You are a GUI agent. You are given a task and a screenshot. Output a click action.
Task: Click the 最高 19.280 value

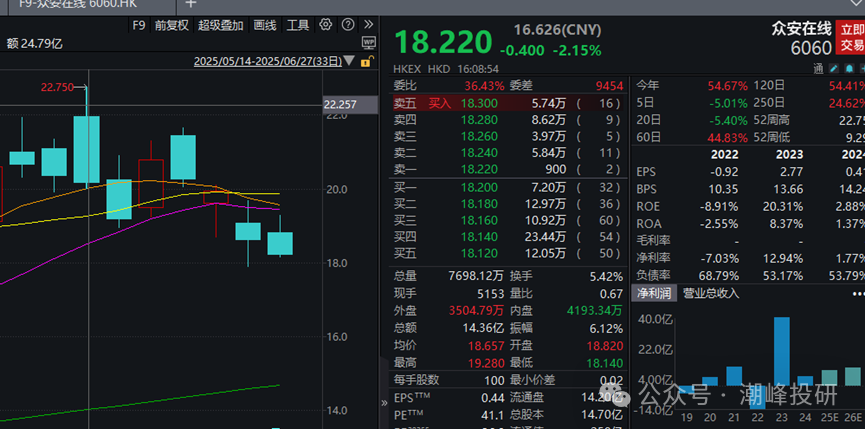pos(486,363)
